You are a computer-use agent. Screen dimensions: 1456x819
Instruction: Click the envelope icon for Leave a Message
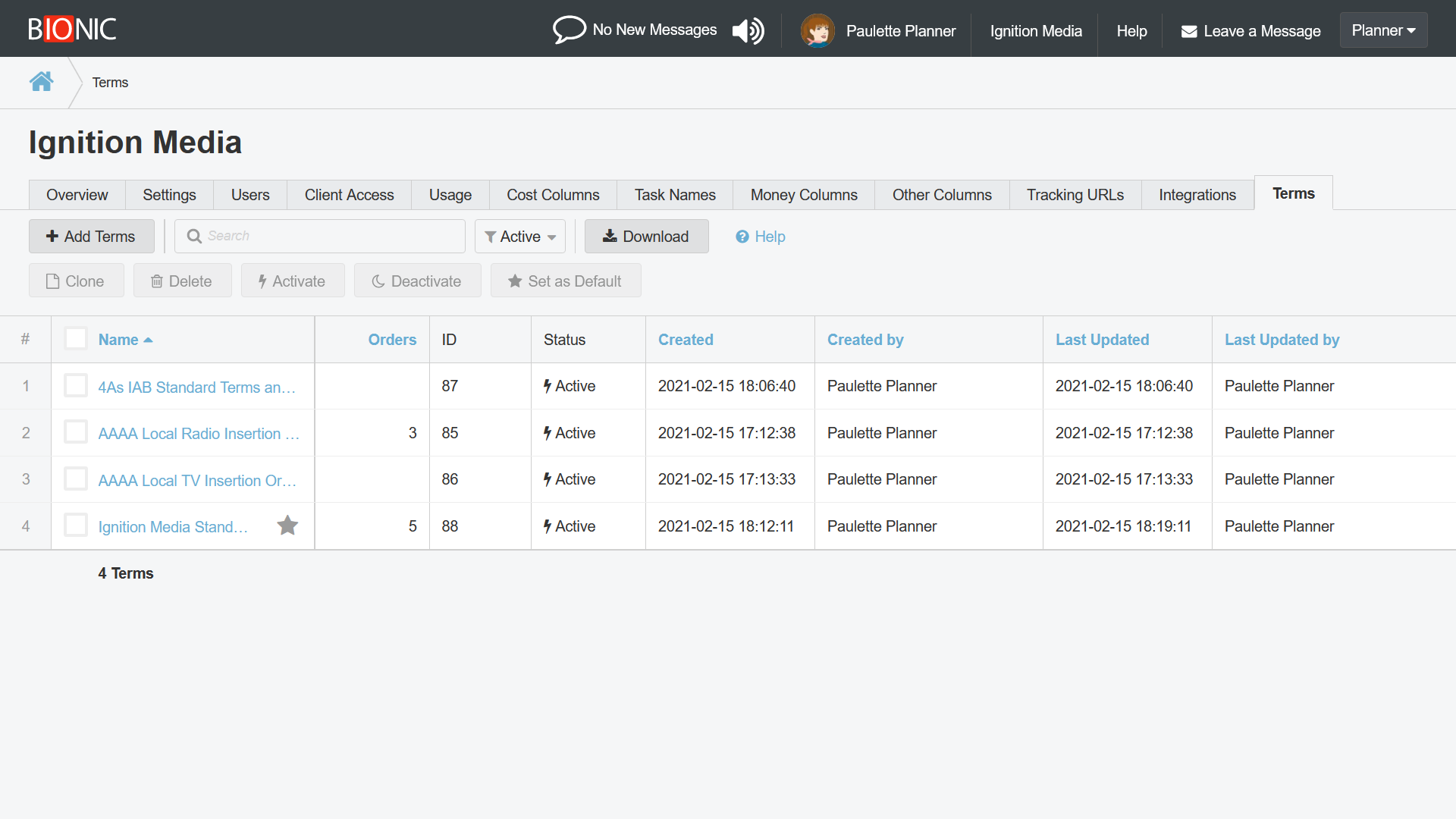click(x=1189, y=31)
